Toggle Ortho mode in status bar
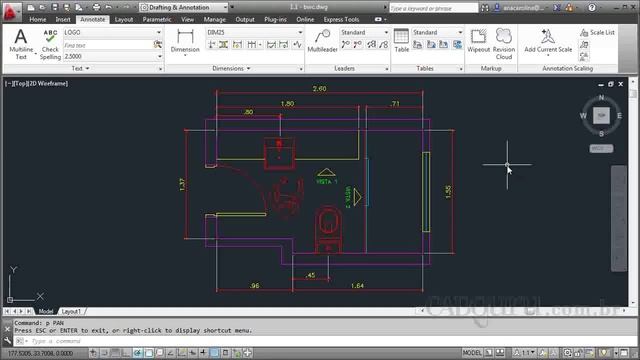This screenshot has width=640, height=360. tap(126, 353)
